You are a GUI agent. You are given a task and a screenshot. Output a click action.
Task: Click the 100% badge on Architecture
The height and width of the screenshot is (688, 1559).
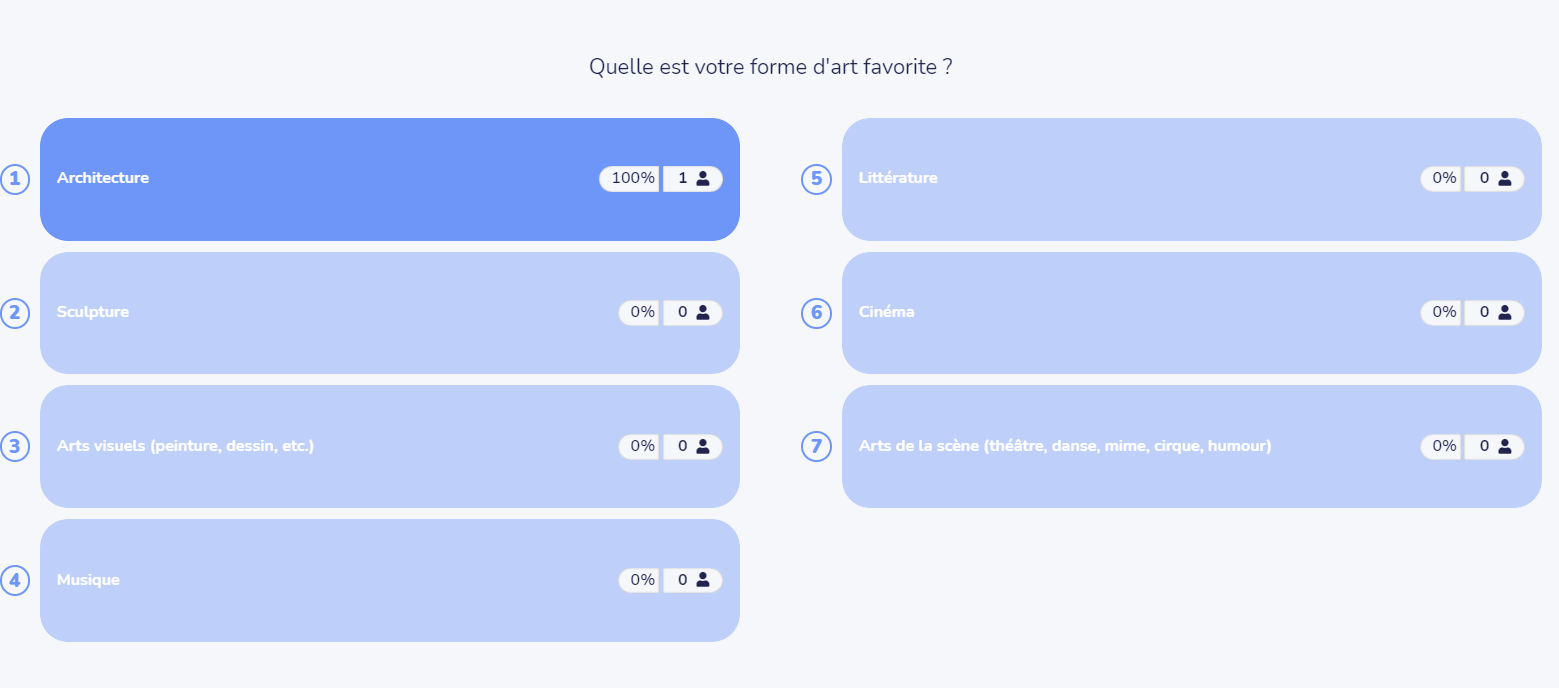pyautogui.click(x=630, y=178)
